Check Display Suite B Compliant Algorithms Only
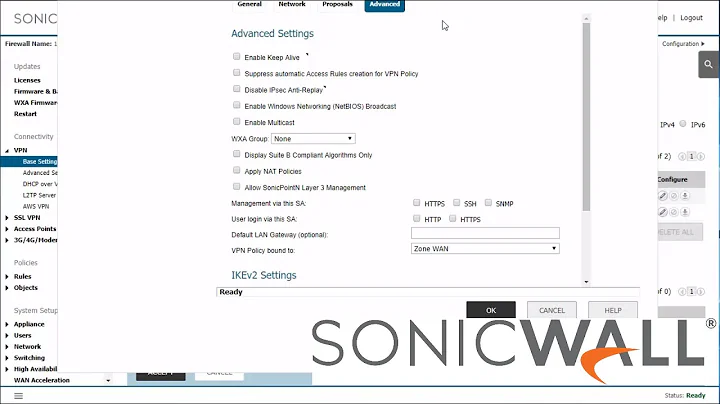This screenshot has height=404, width=720. click(x=236, y=154)
